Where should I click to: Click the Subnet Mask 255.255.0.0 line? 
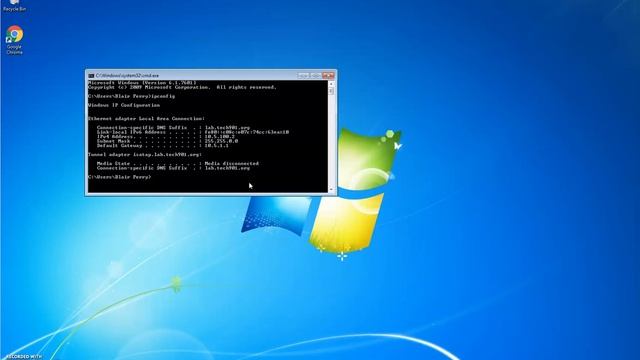(x=167, y=141)
